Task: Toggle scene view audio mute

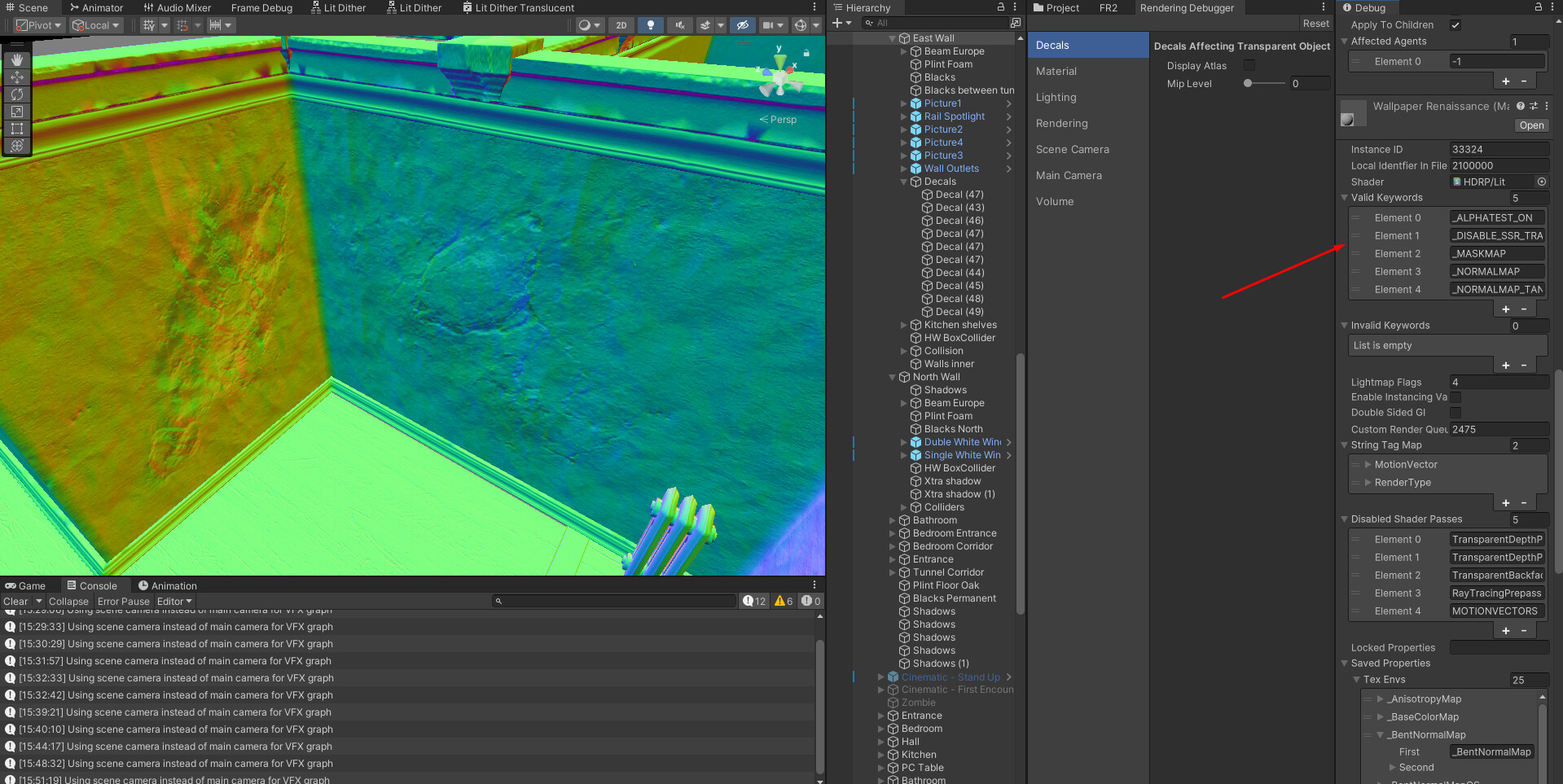Action: pyautogui.click(x=680, y=25)
